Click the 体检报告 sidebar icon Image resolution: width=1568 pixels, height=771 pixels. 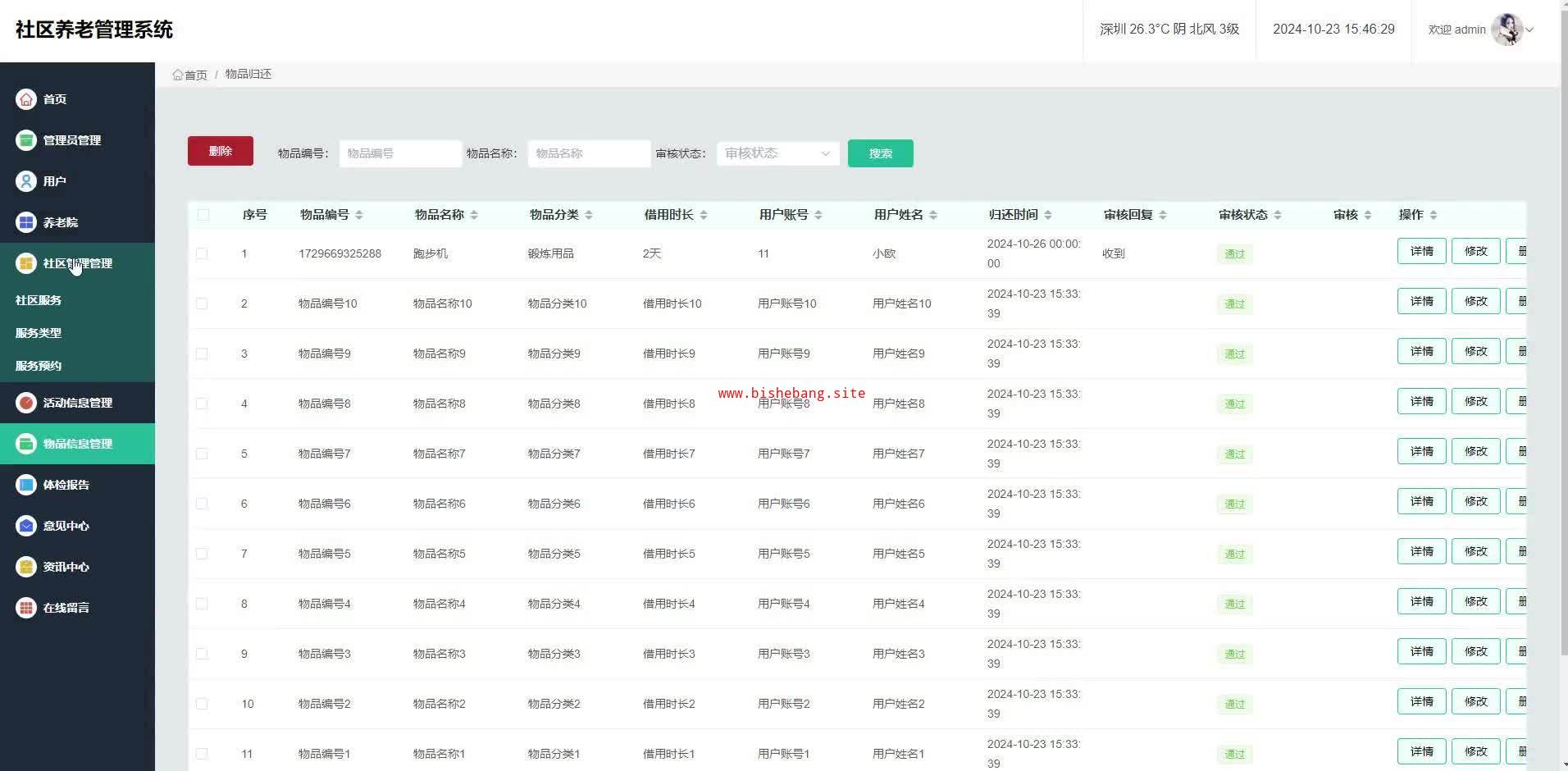pos(26,485)
